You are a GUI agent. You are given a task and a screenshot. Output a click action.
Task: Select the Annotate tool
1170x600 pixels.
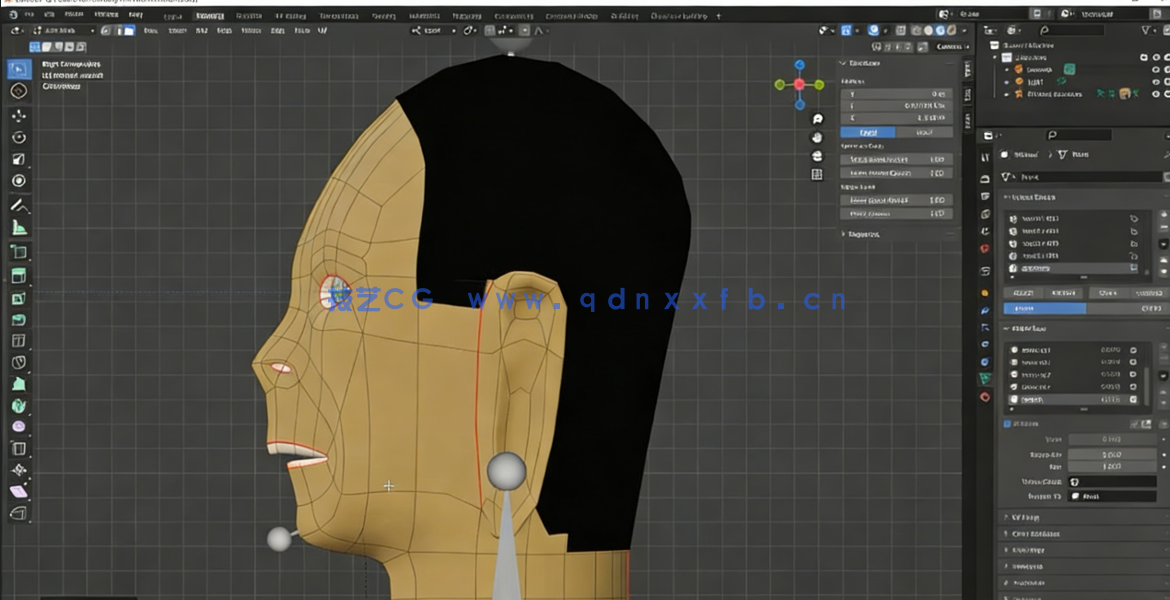tap(18, 203)
